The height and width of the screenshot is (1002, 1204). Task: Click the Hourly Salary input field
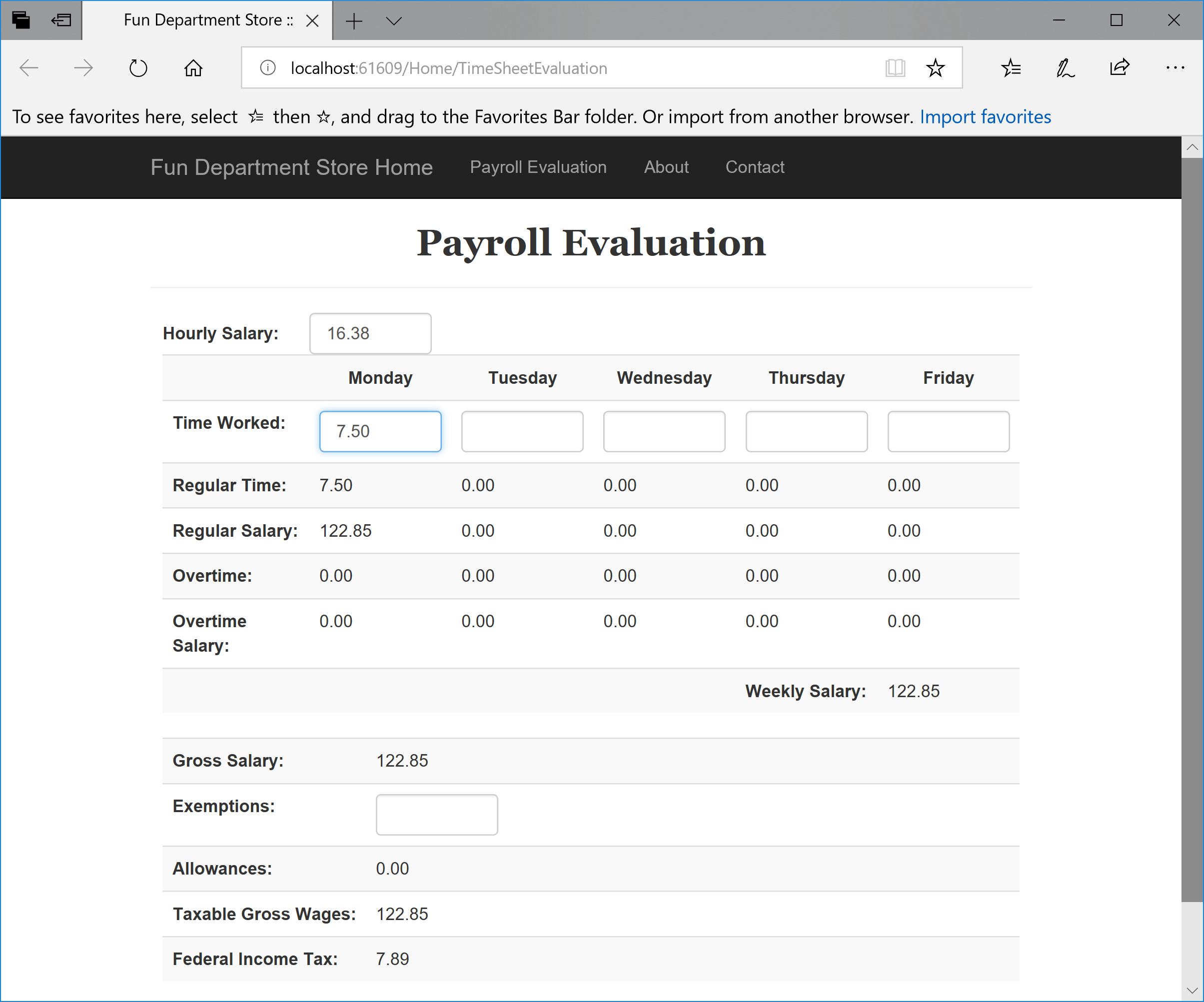coord(370,334)
